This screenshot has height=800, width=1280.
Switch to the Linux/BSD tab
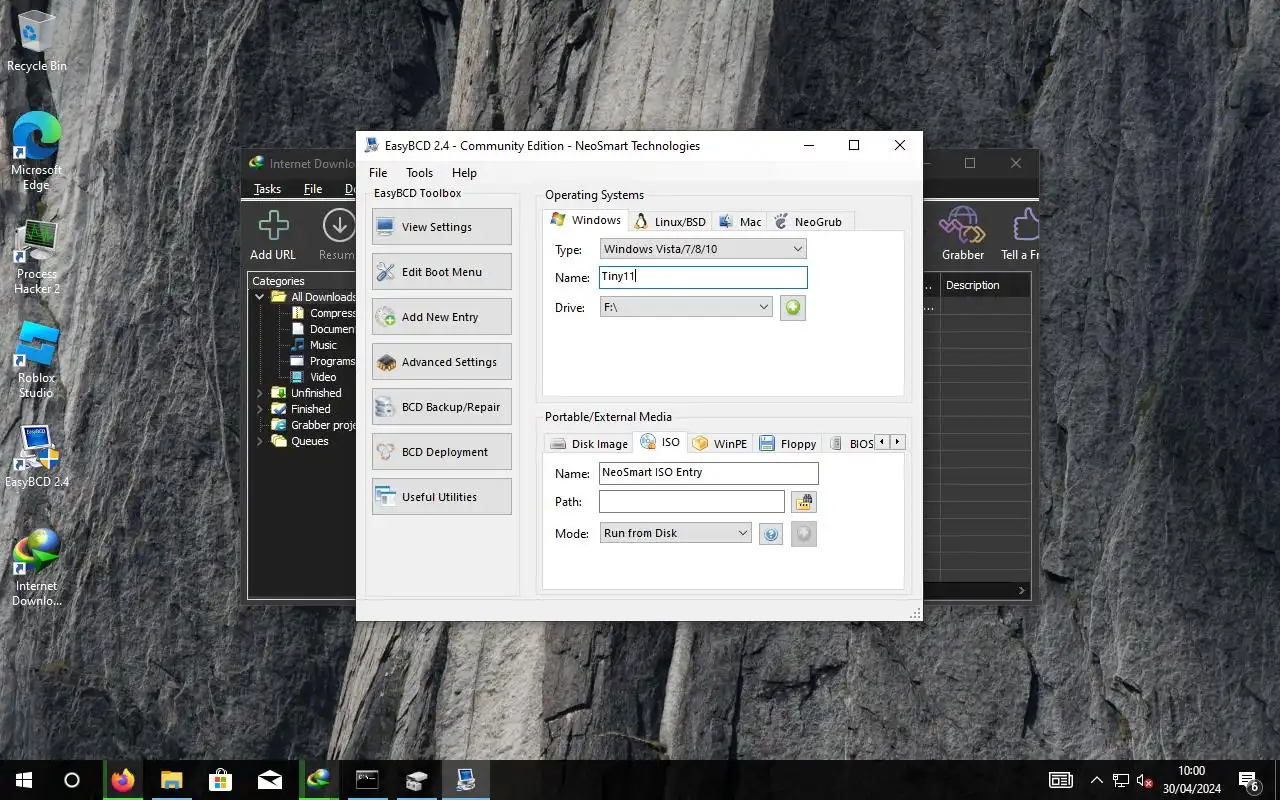670,222
